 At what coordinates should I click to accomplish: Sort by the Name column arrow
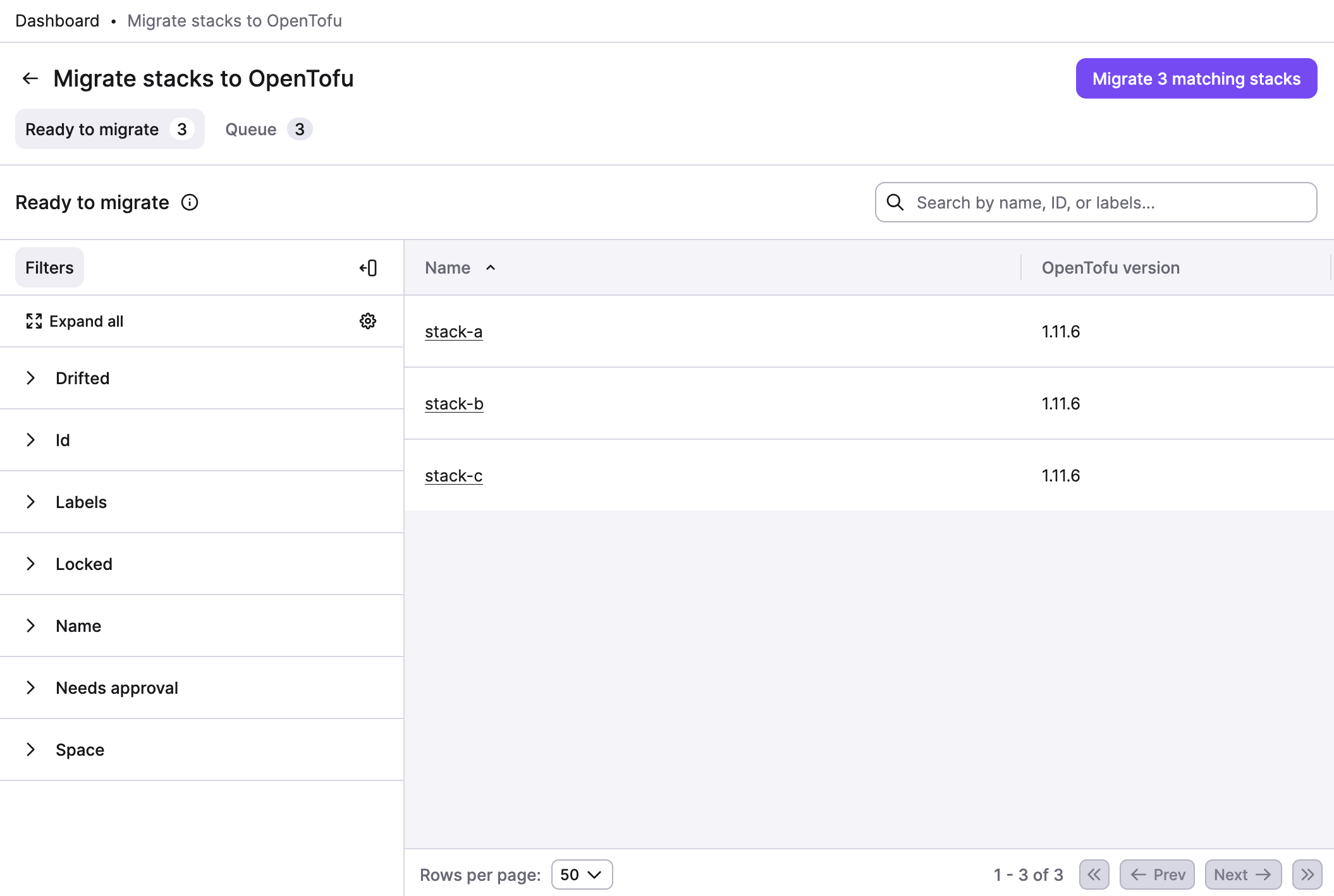[x=491, y=268]
